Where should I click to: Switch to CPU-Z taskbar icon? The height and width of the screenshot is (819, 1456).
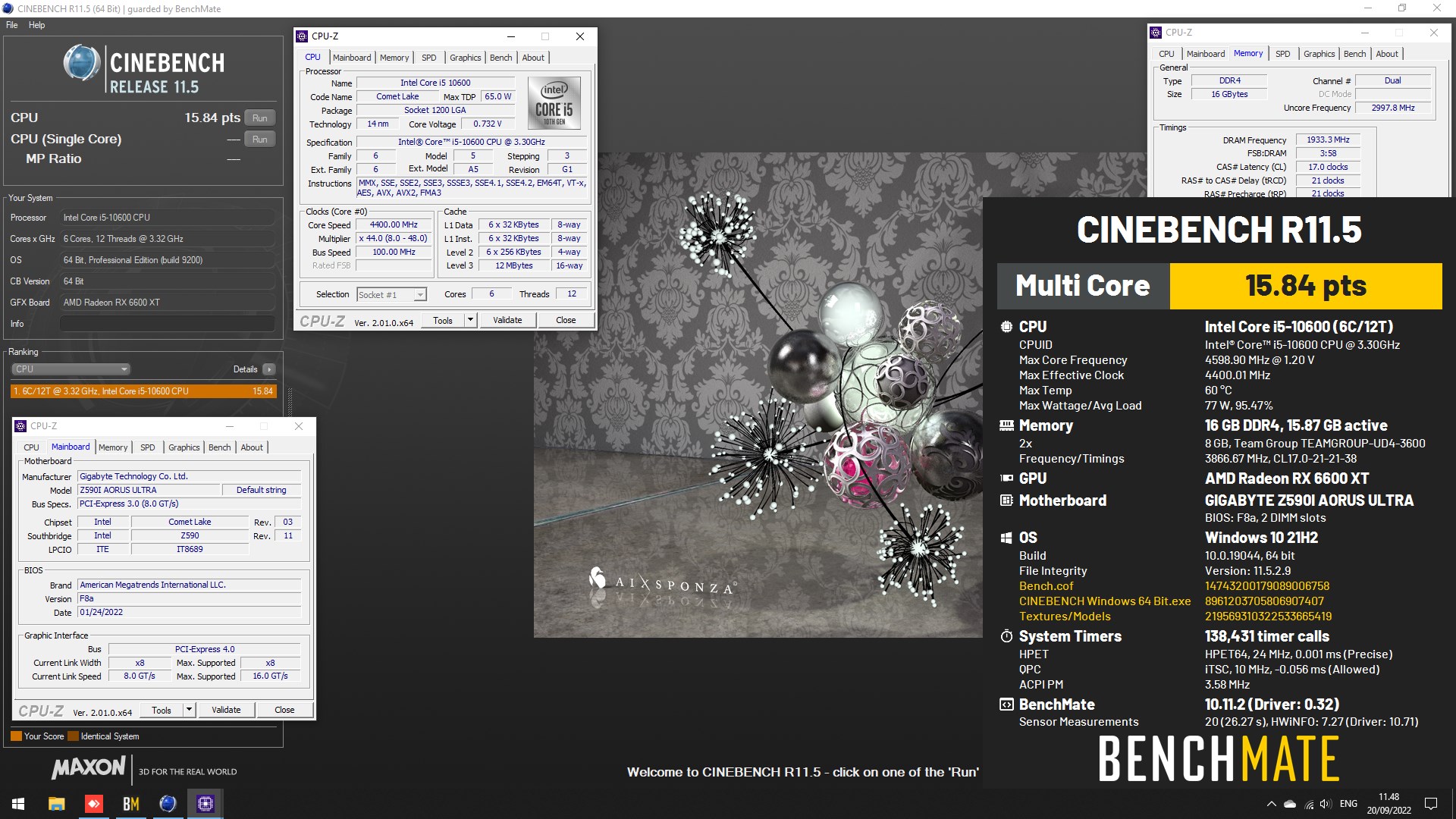pyautogui.click(x=206, y=804)
